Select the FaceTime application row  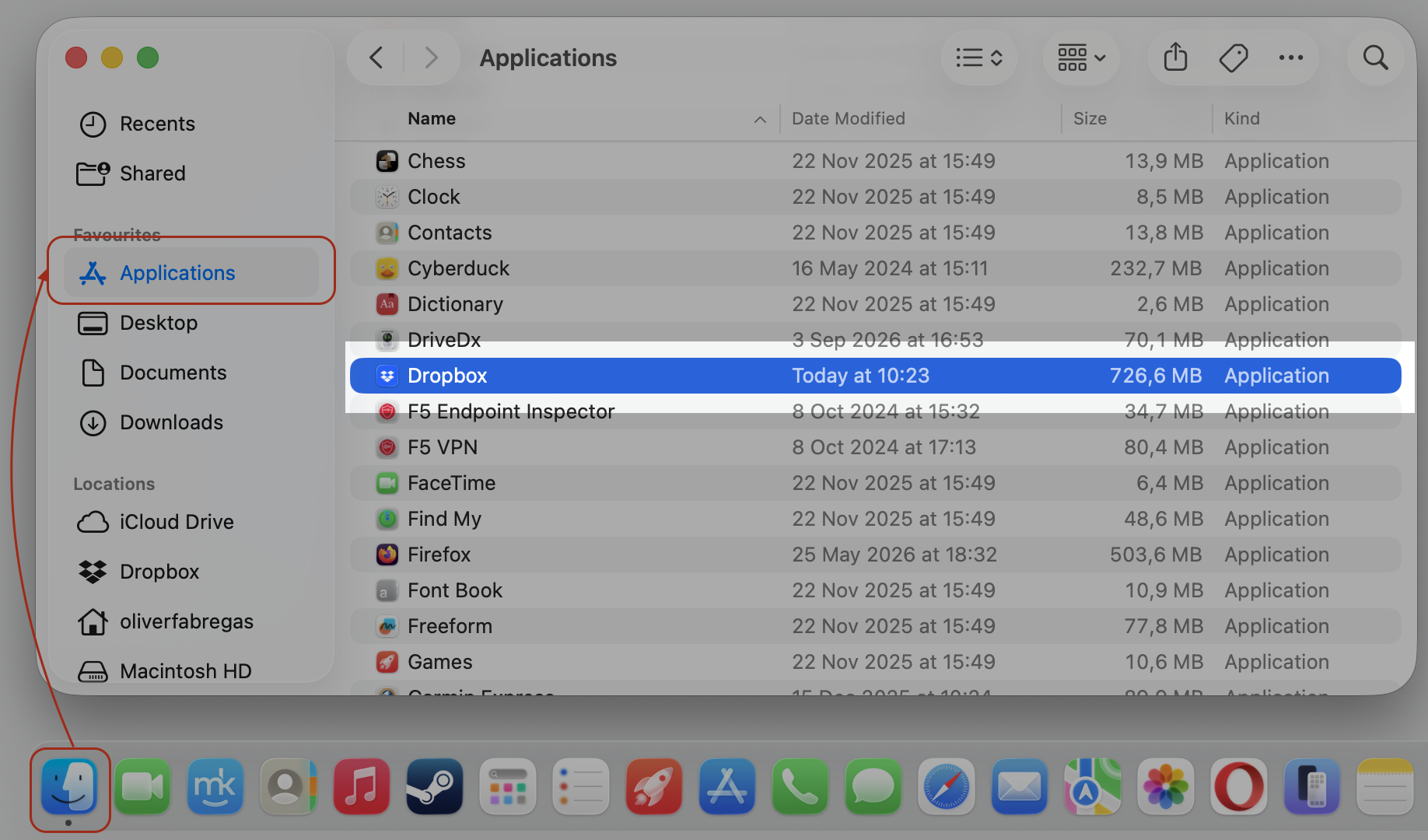click(875, 483)
